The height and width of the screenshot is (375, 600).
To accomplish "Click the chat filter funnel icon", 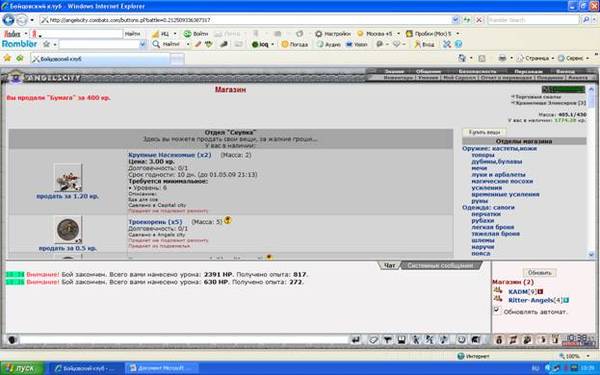I will point(387,340).
